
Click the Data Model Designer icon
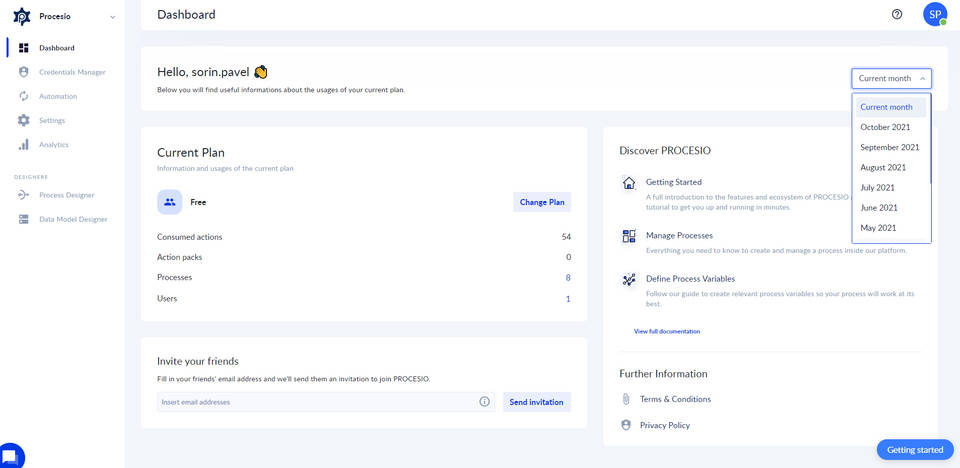24,219
